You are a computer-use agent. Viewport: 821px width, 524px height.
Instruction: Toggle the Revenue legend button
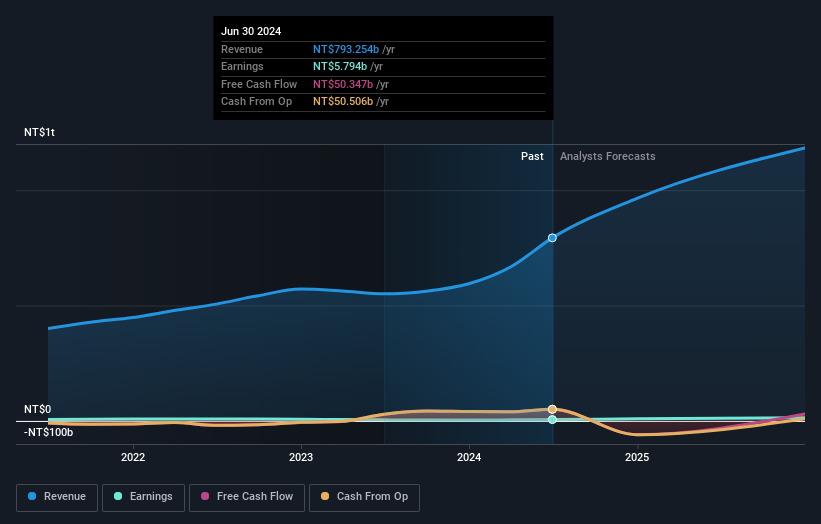pyautogui.click(x=57, y=497)
